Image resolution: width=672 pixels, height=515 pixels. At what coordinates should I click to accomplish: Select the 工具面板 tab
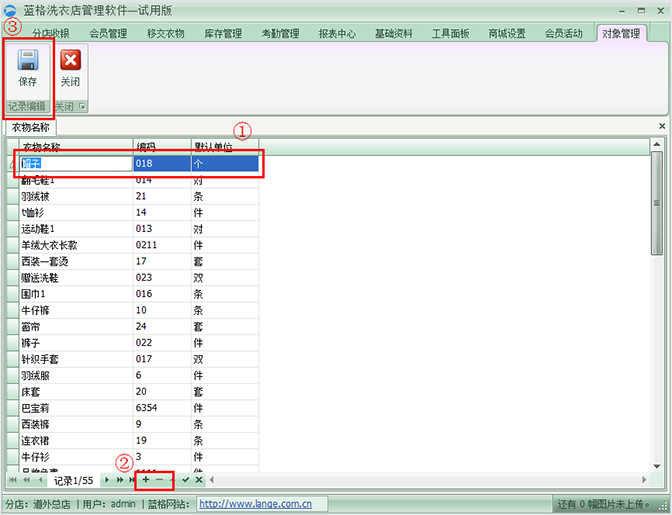click(x=451, y=34)
